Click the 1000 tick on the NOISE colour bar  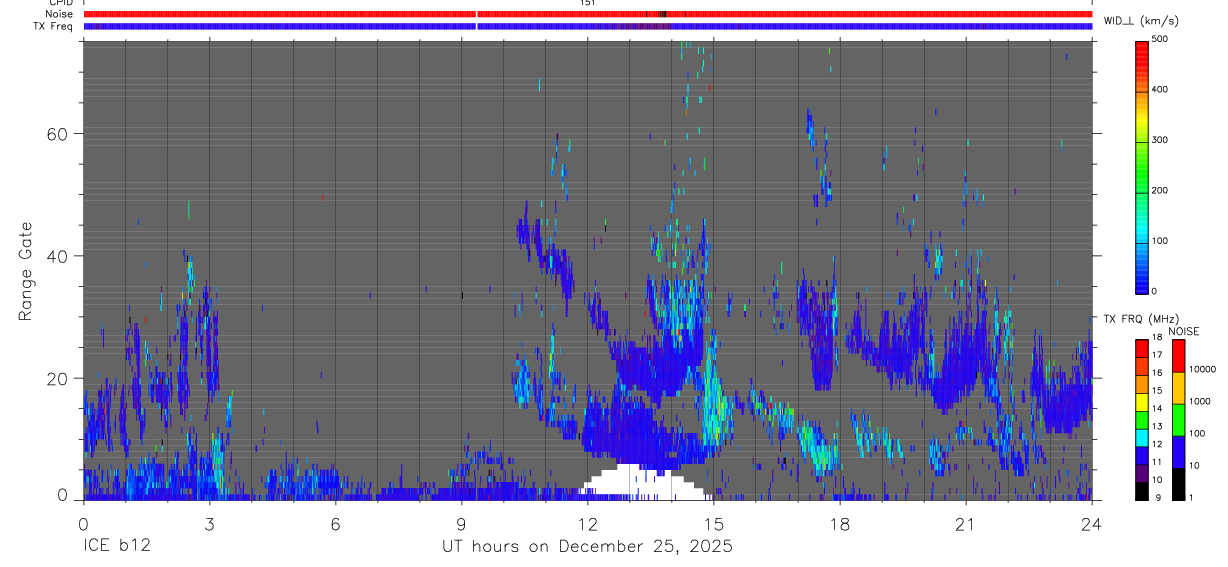[1199, 401]
